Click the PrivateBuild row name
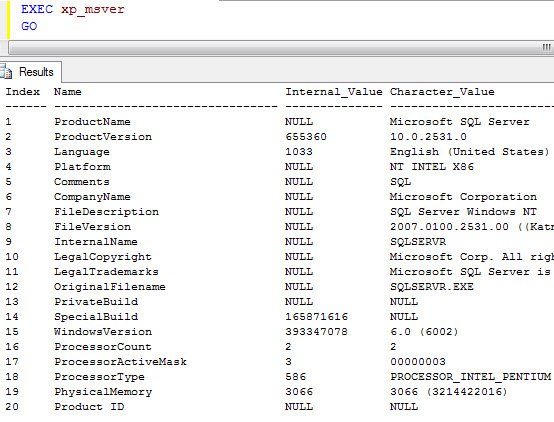The height and width of the screenshot is (422, 554). [96, 302]
